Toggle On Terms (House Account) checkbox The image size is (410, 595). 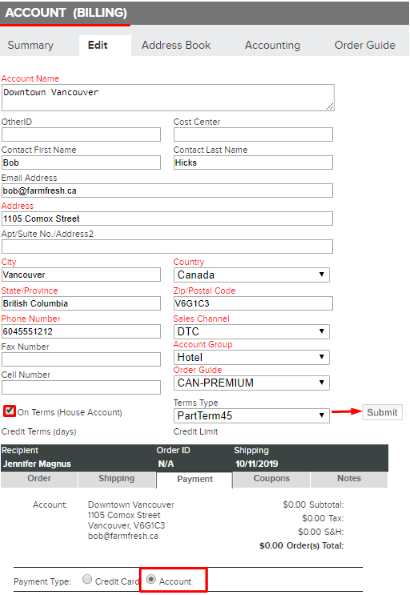click(x=9, y=411)
